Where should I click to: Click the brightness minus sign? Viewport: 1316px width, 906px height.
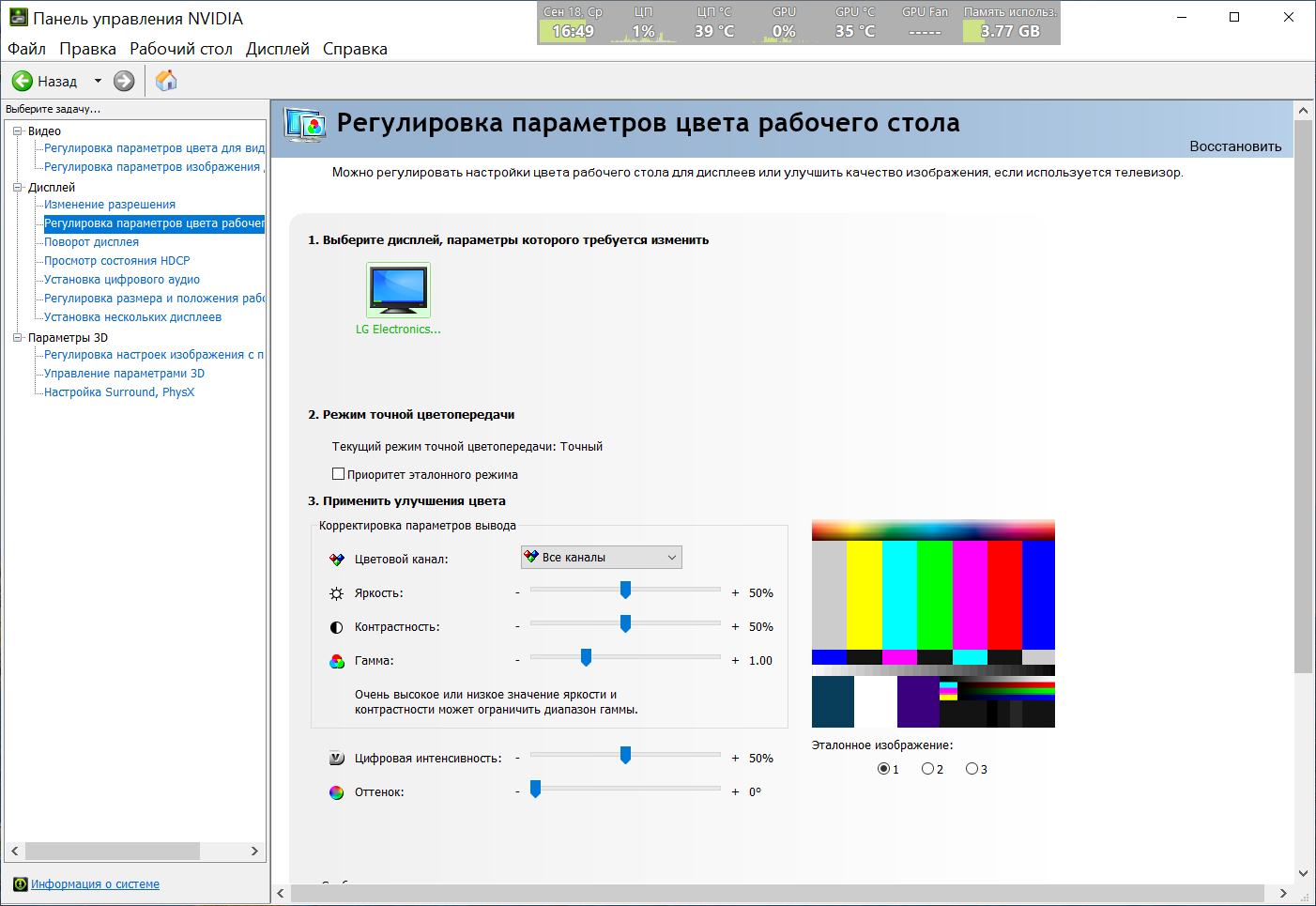tap(517, 593)
